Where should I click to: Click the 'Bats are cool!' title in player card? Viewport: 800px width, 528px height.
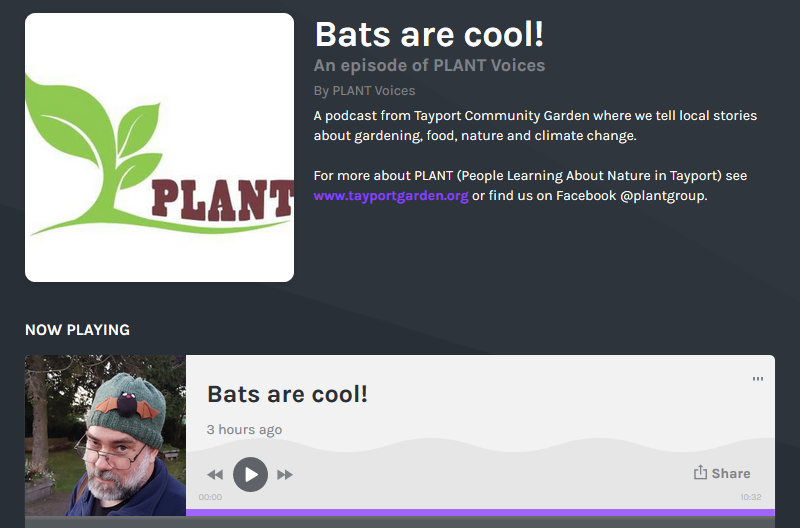287,394
